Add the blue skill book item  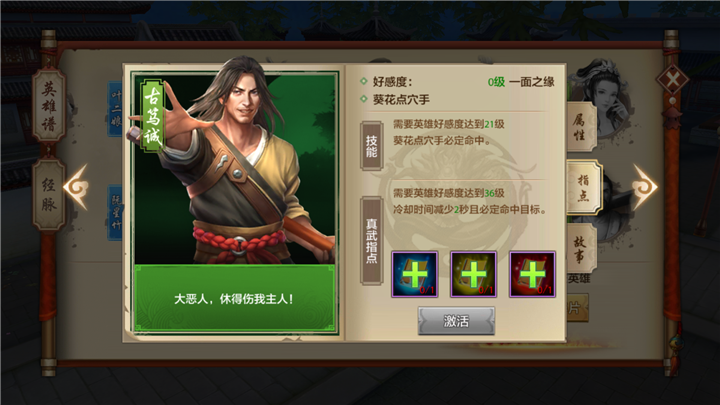[414, 274]
